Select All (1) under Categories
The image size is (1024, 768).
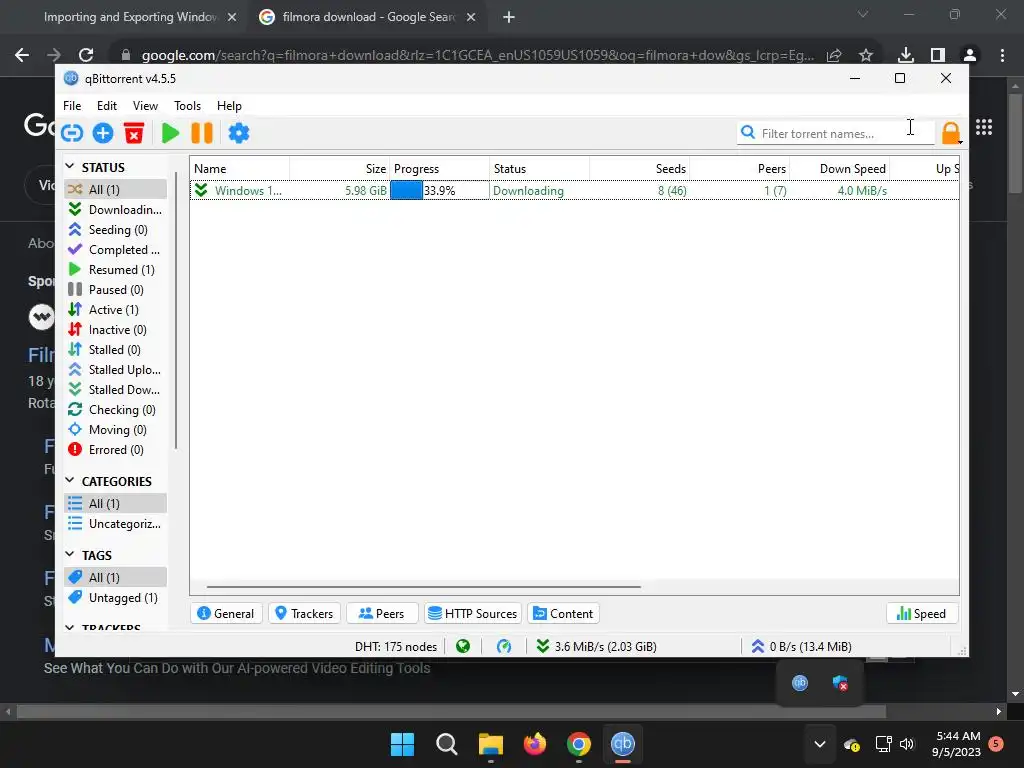pyautogui.click(x=116, y=504)
